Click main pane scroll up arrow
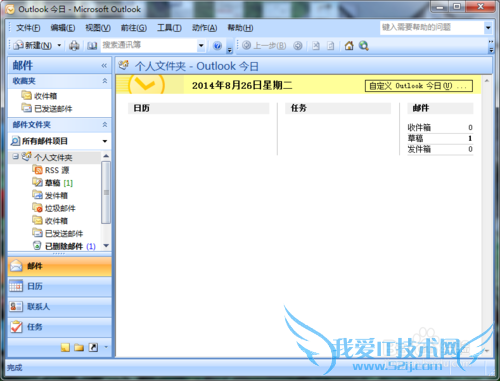 point(486,81)
